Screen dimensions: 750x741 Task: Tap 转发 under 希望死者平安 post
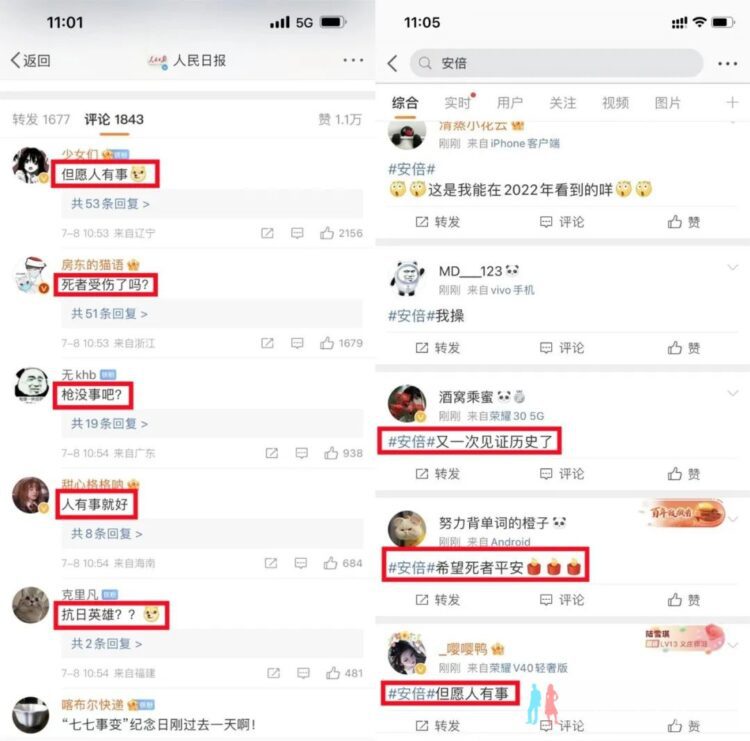click(x=438, y=599)
